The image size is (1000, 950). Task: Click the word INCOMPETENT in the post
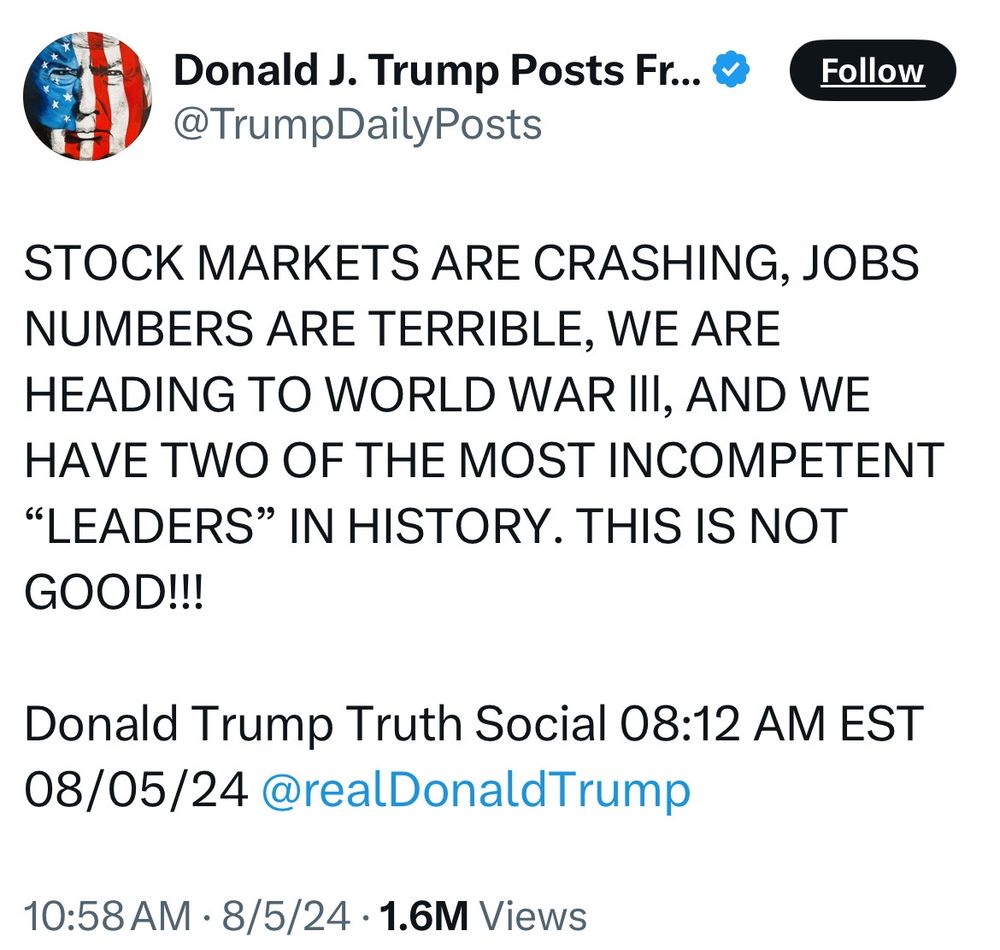pyautogui.click(x=777, y=460)
